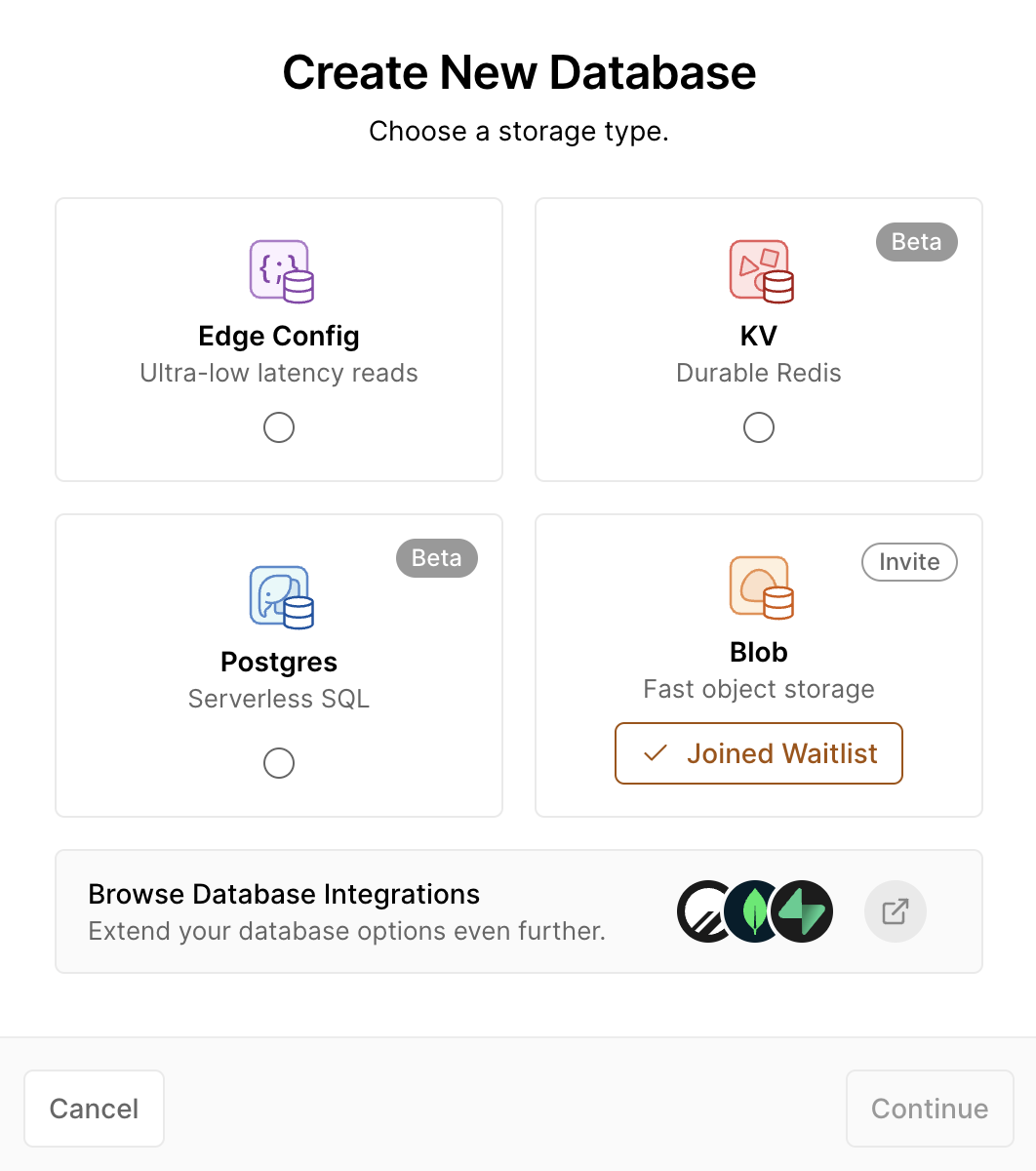The image size is (1036, 1171).
Task: Click the Beta badge on KV
Action: tap(916, 242)
